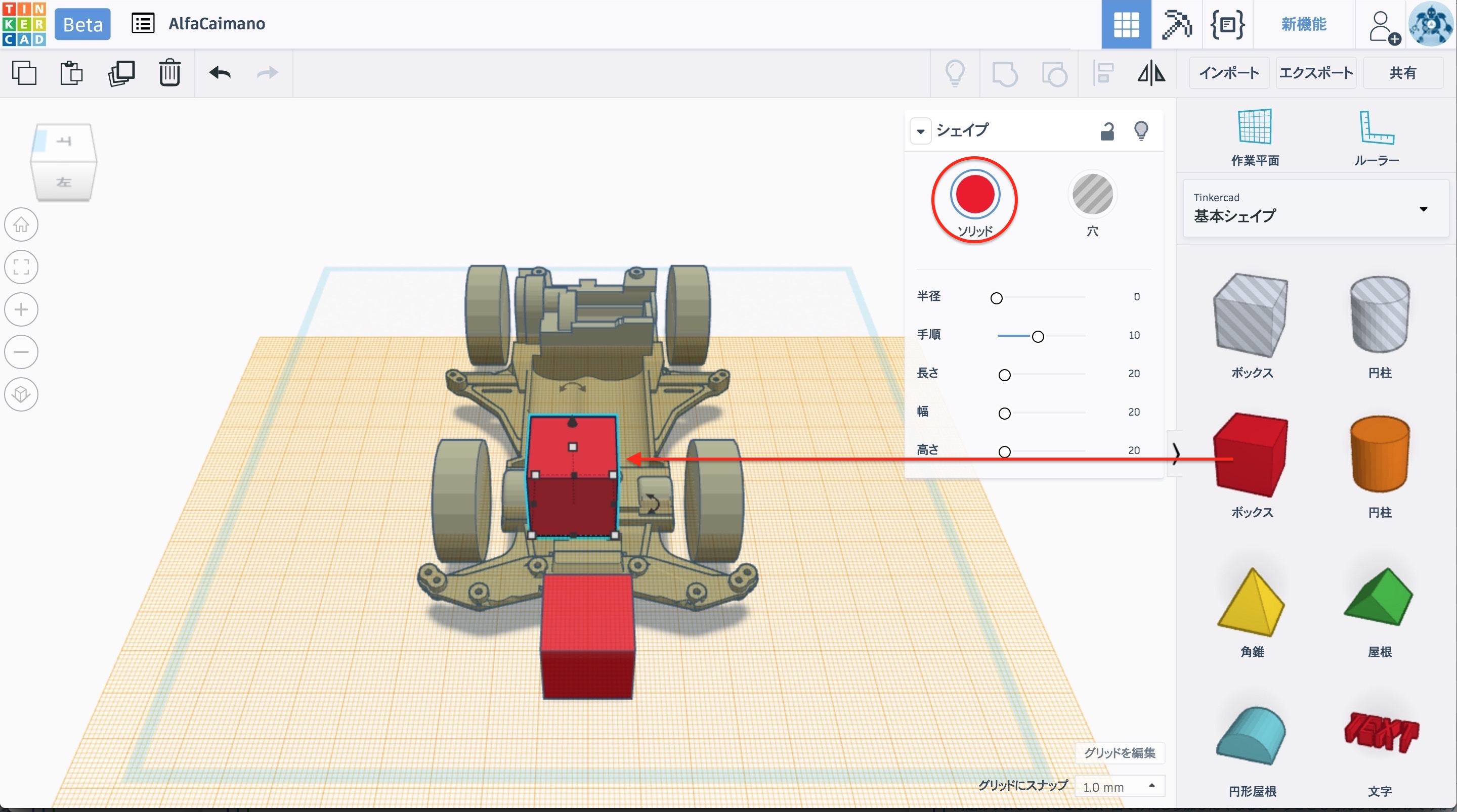Collapse the Shape panel arrow
1457x812 pixels.
(x=920, y=131)
